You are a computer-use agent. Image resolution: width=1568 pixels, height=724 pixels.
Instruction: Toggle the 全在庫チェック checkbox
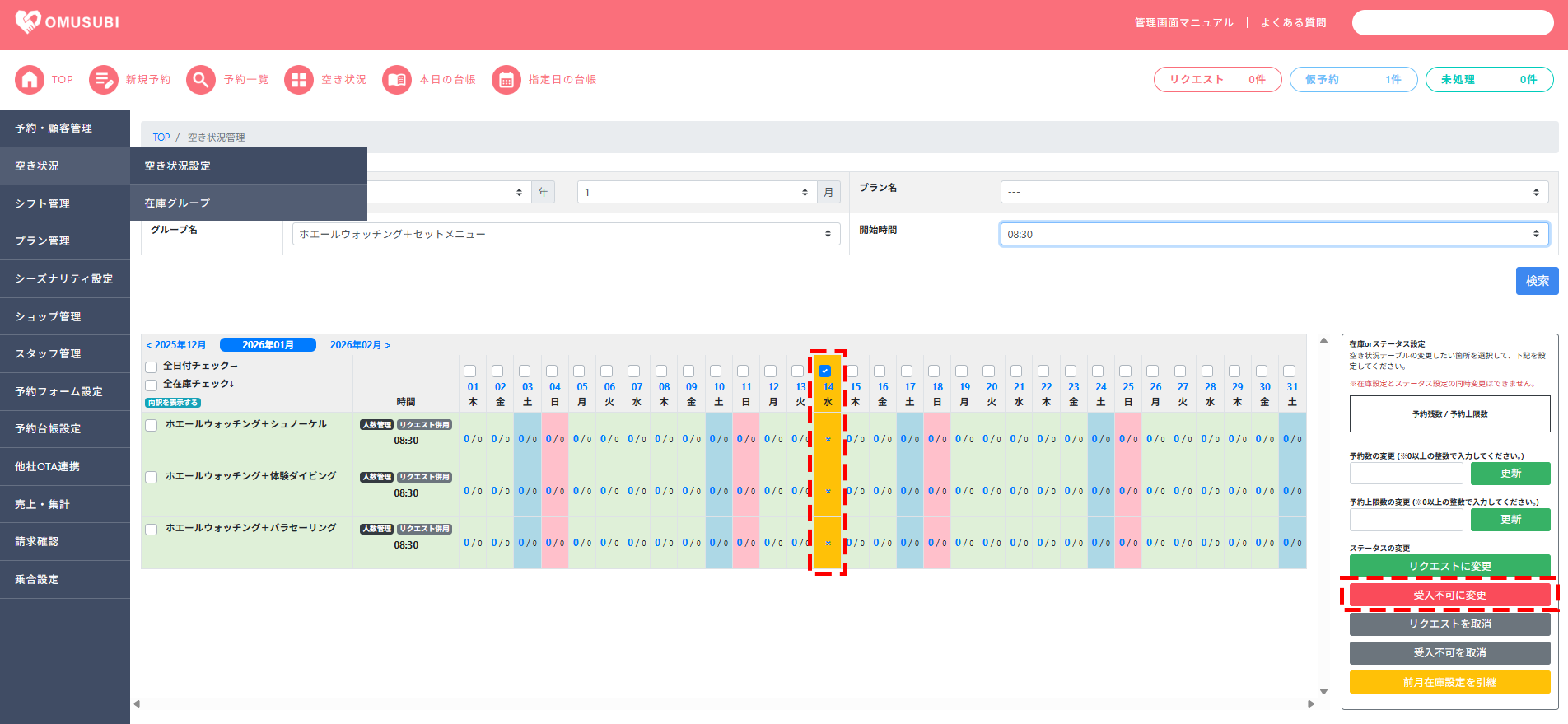pyautogui.click(x=152, y=385)
